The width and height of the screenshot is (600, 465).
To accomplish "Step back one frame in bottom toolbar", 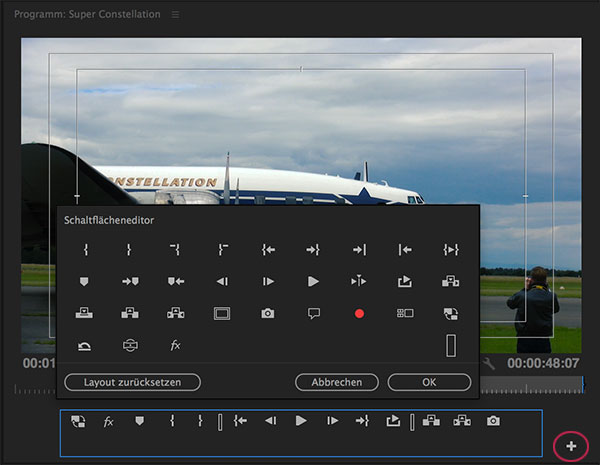I will (x=270, y=422).
